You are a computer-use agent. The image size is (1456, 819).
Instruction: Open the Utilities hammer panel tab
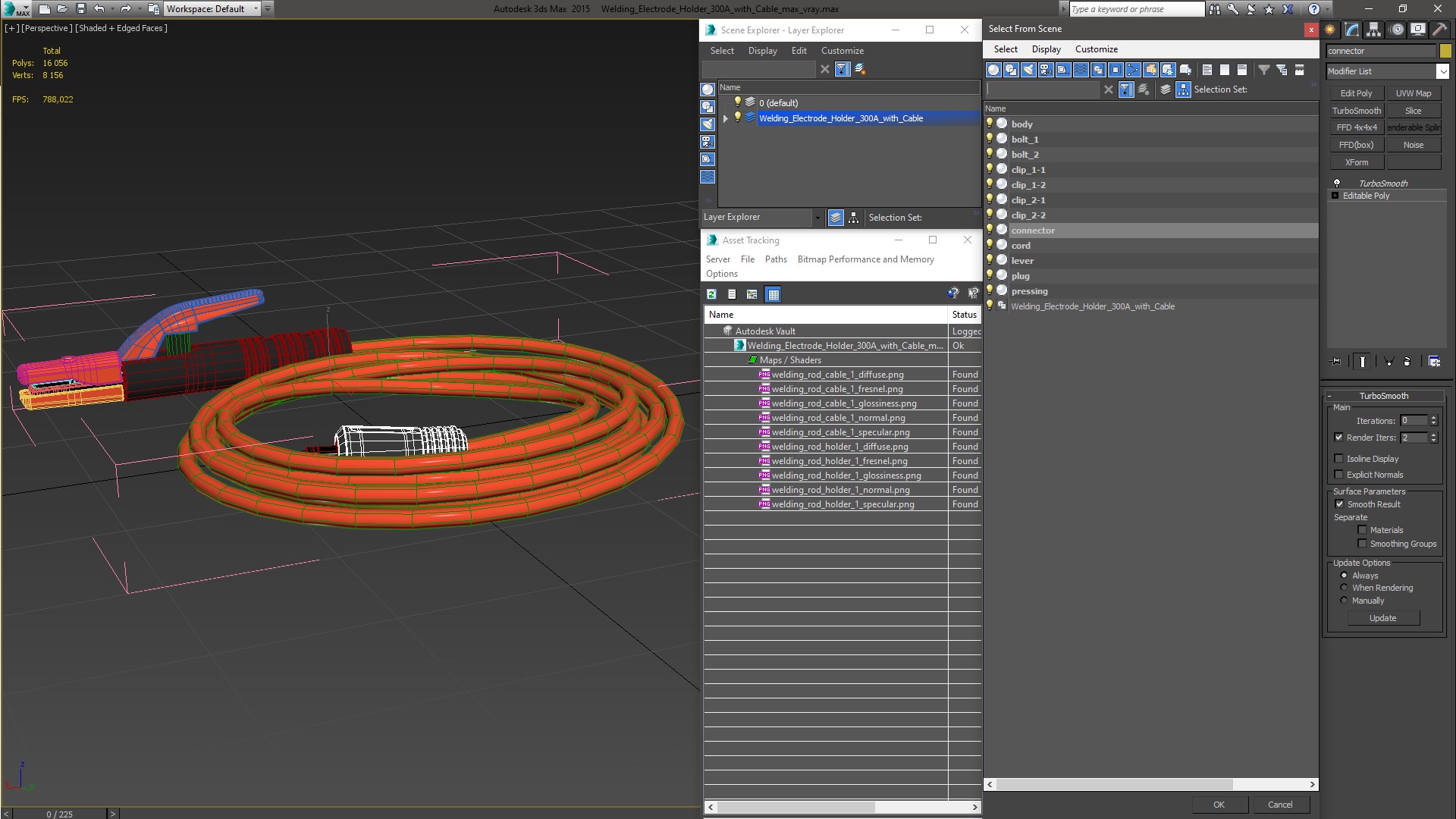pyautogui.click(x=1439, y=30)
